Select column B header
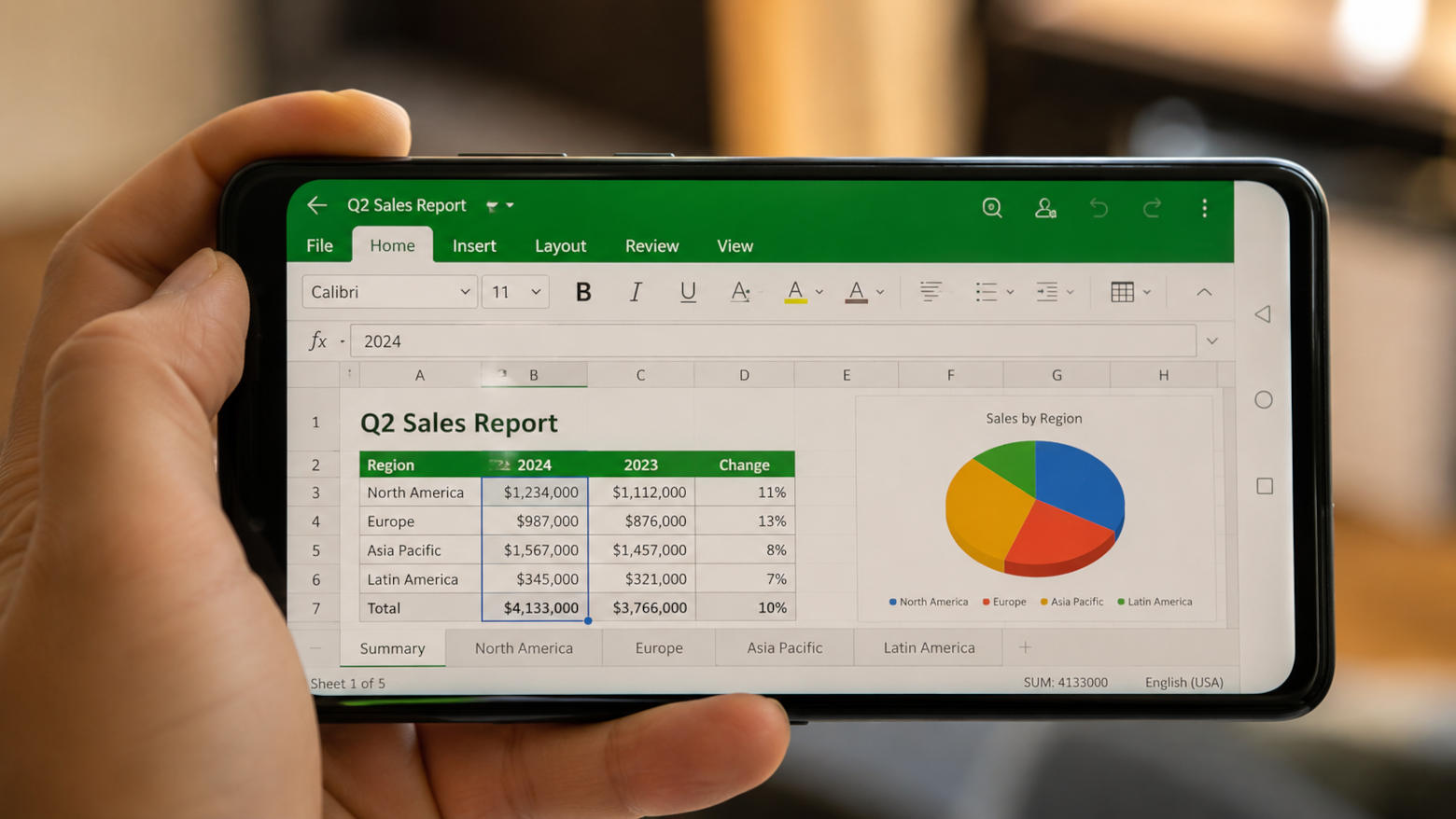1456x819 pixels. pos(534,375)
